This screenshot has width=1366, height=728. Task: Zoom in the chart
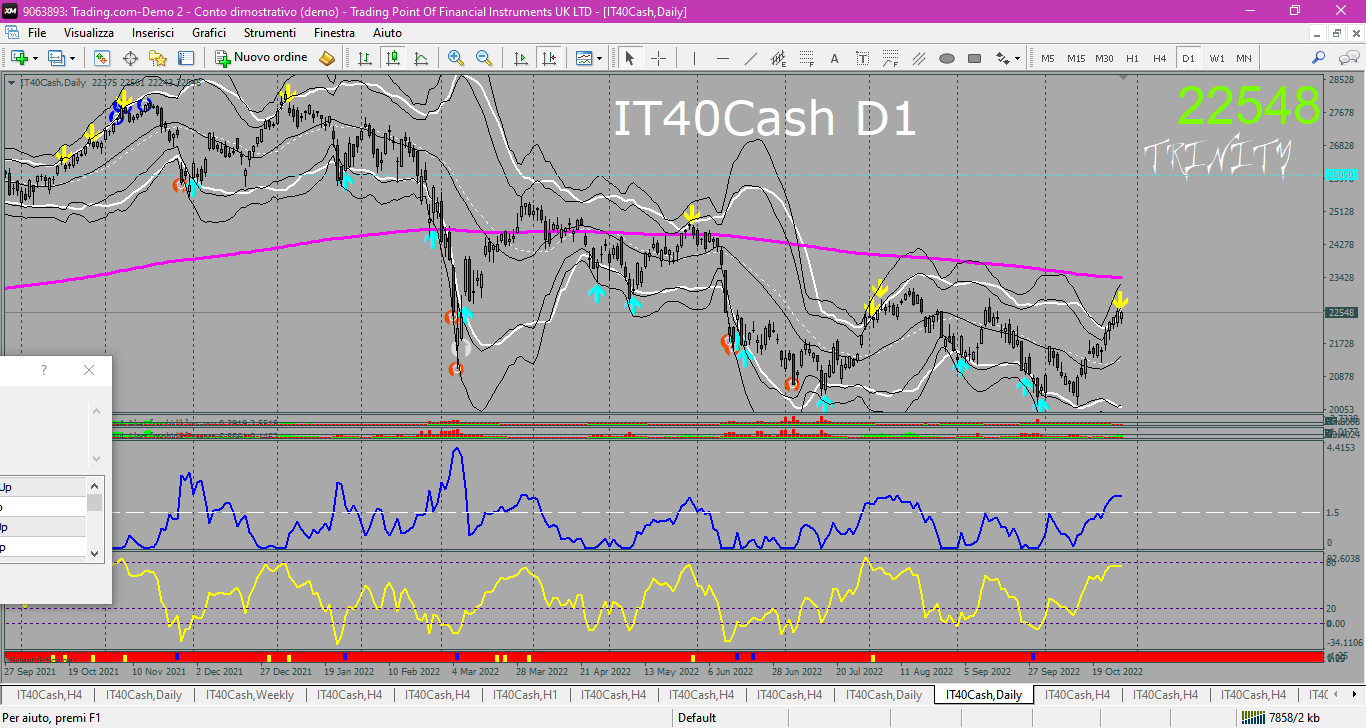456,58
